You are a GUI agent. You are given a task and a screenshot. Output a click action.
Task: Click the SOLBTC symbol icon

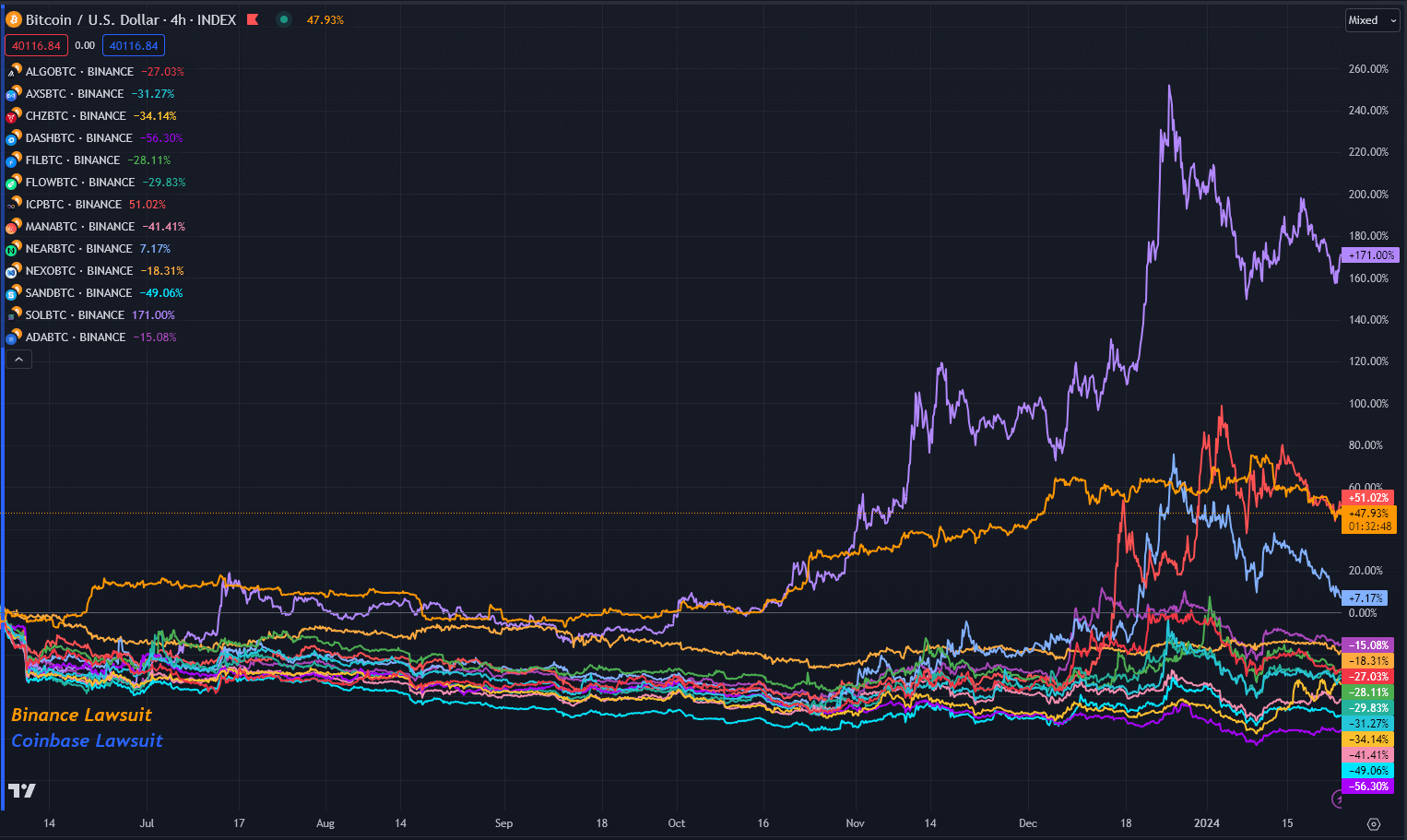[13, 314]
